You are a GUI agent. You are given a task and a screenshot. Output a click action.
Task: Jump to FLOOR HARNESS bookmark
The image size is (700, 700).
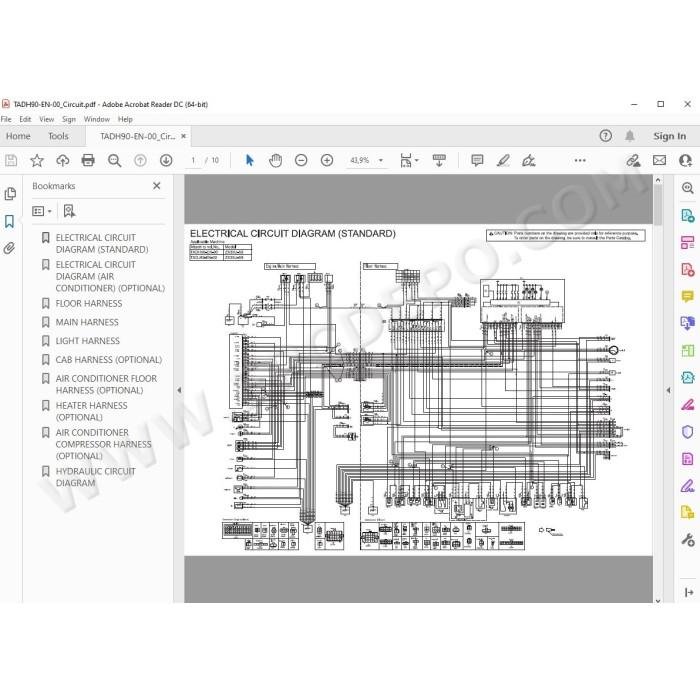(89, 304)
